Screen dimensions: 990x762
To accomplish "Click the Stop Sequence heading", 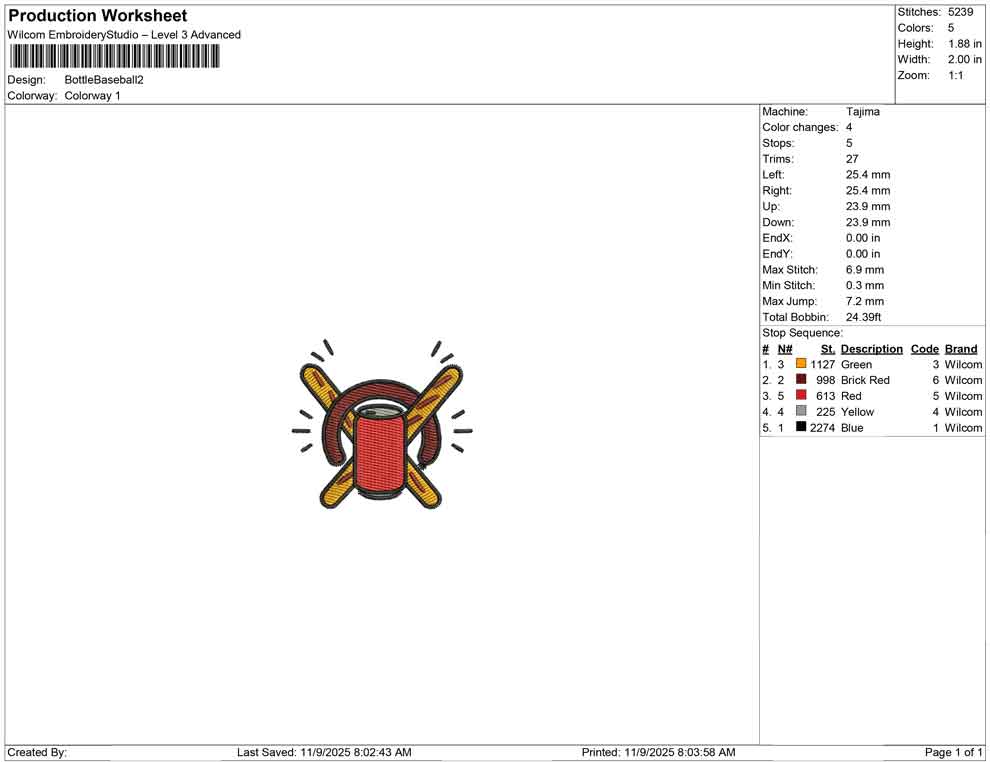I will [802, 333].
